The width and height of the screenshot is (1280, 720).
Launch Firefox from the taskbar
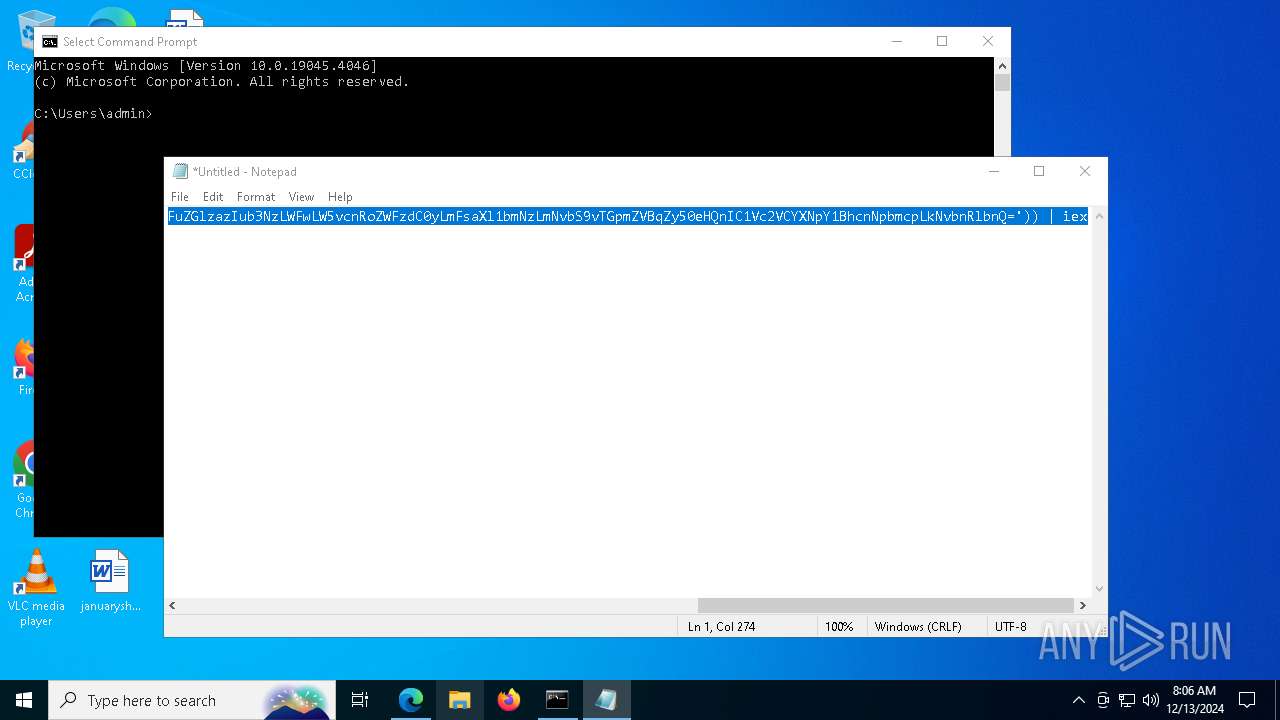(509, 700)
